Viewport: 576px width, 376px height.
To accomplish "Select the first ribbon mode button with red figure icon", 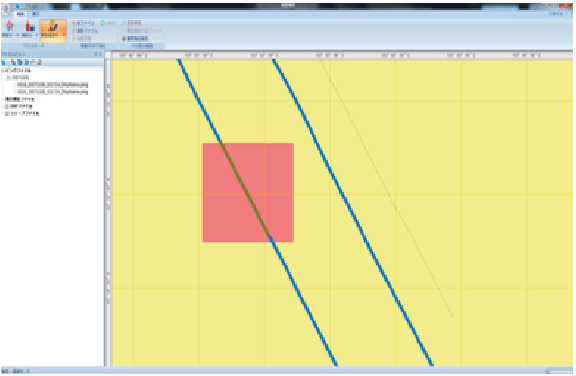I will click(10, 29).
